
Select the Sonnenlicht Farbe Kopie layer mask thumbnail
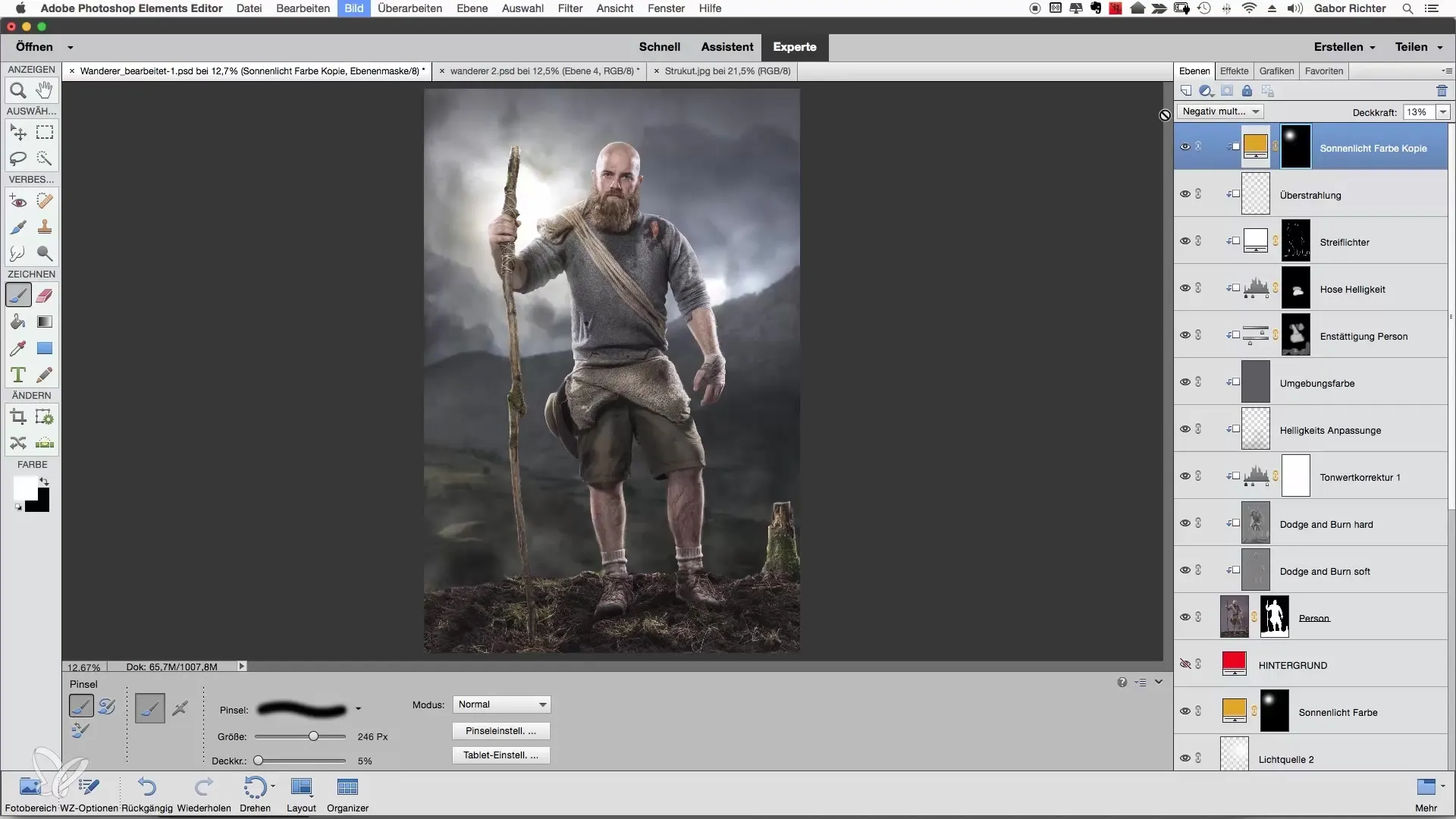1295,146
